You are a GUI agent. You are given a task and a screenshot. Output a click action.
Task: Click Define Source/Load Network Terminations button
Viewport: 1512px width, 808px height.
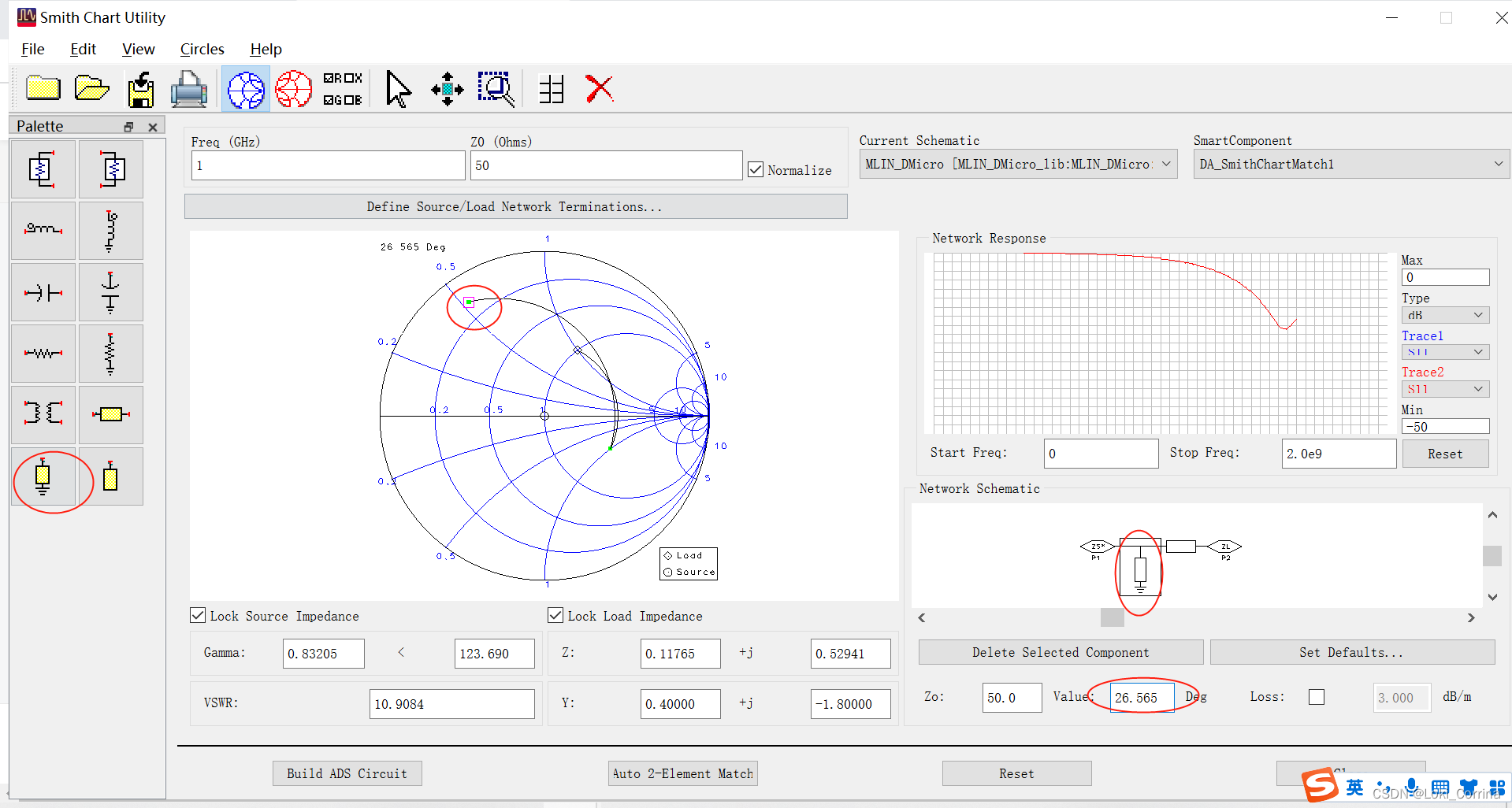[515, 206]
